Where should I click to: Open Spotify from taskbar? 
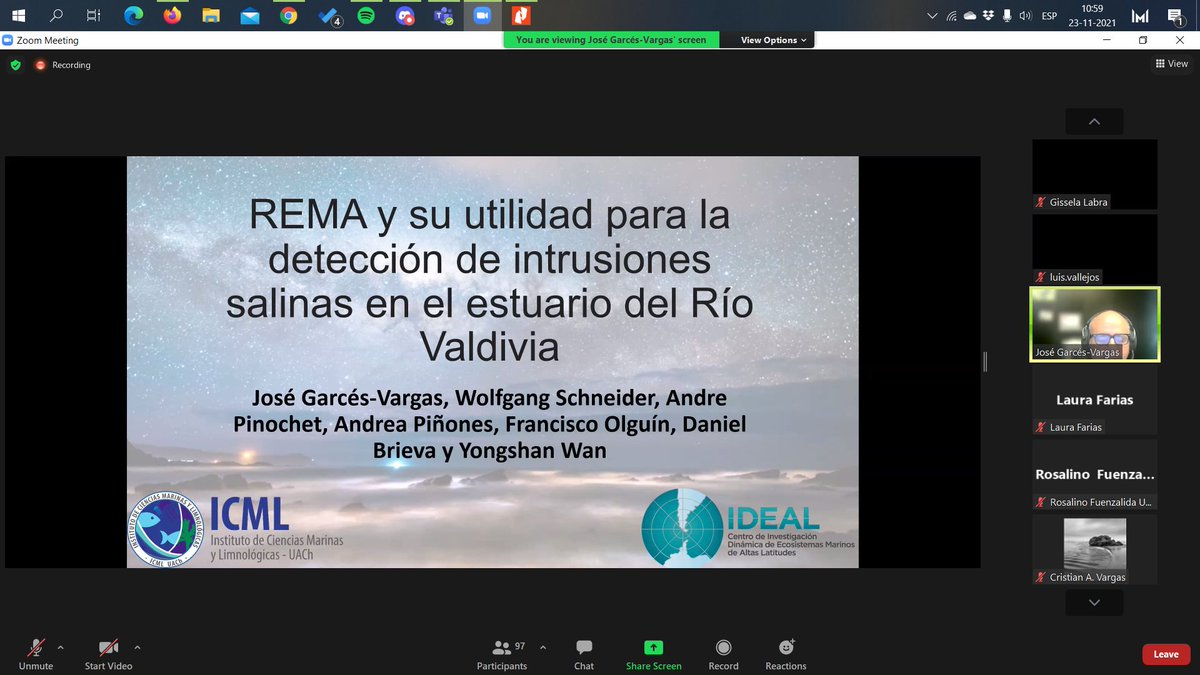pyautogui.click(x=366, y=15)
